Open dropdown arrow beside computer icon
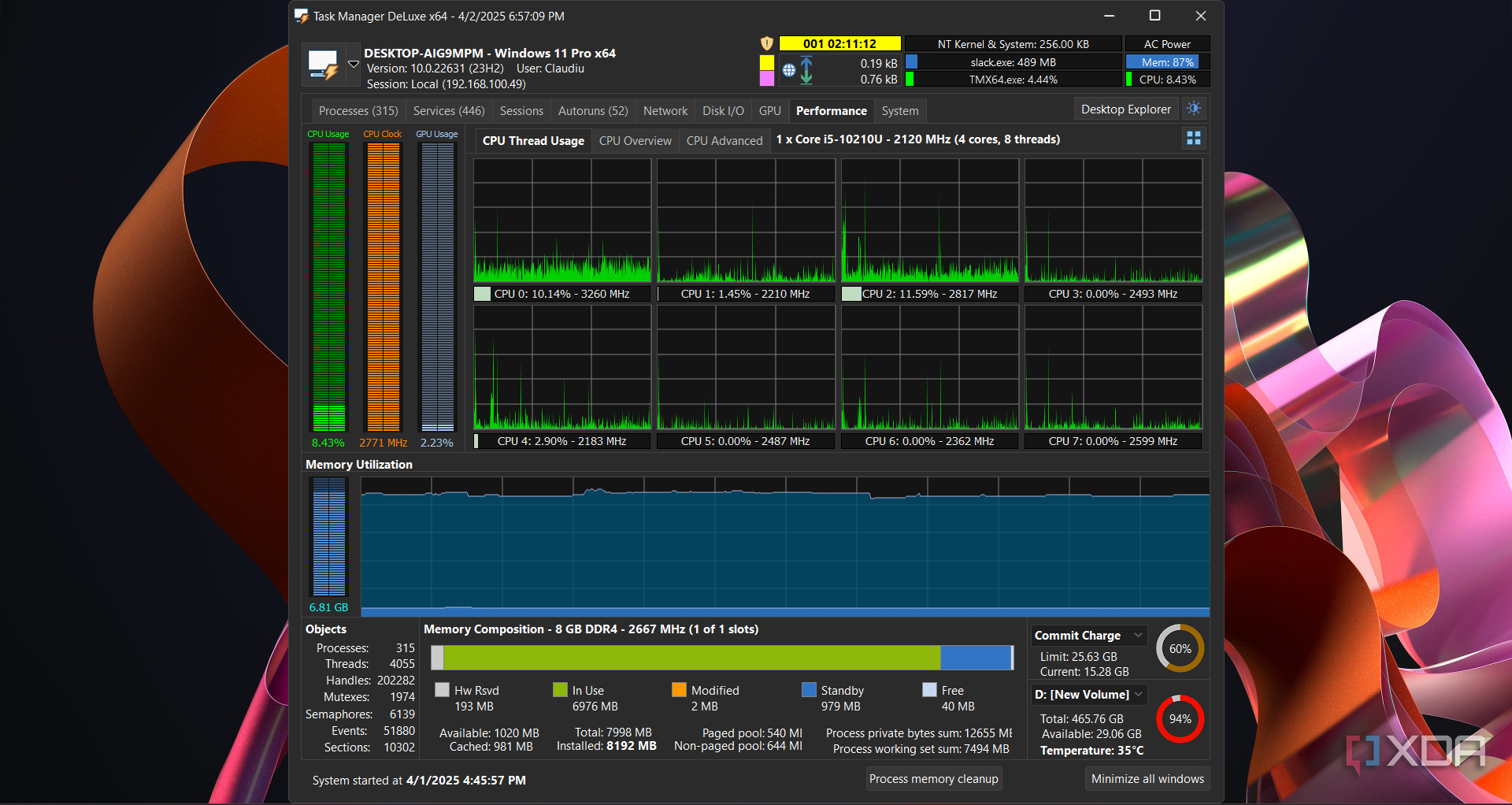The image size is (1512, 805). pos(354,65)
